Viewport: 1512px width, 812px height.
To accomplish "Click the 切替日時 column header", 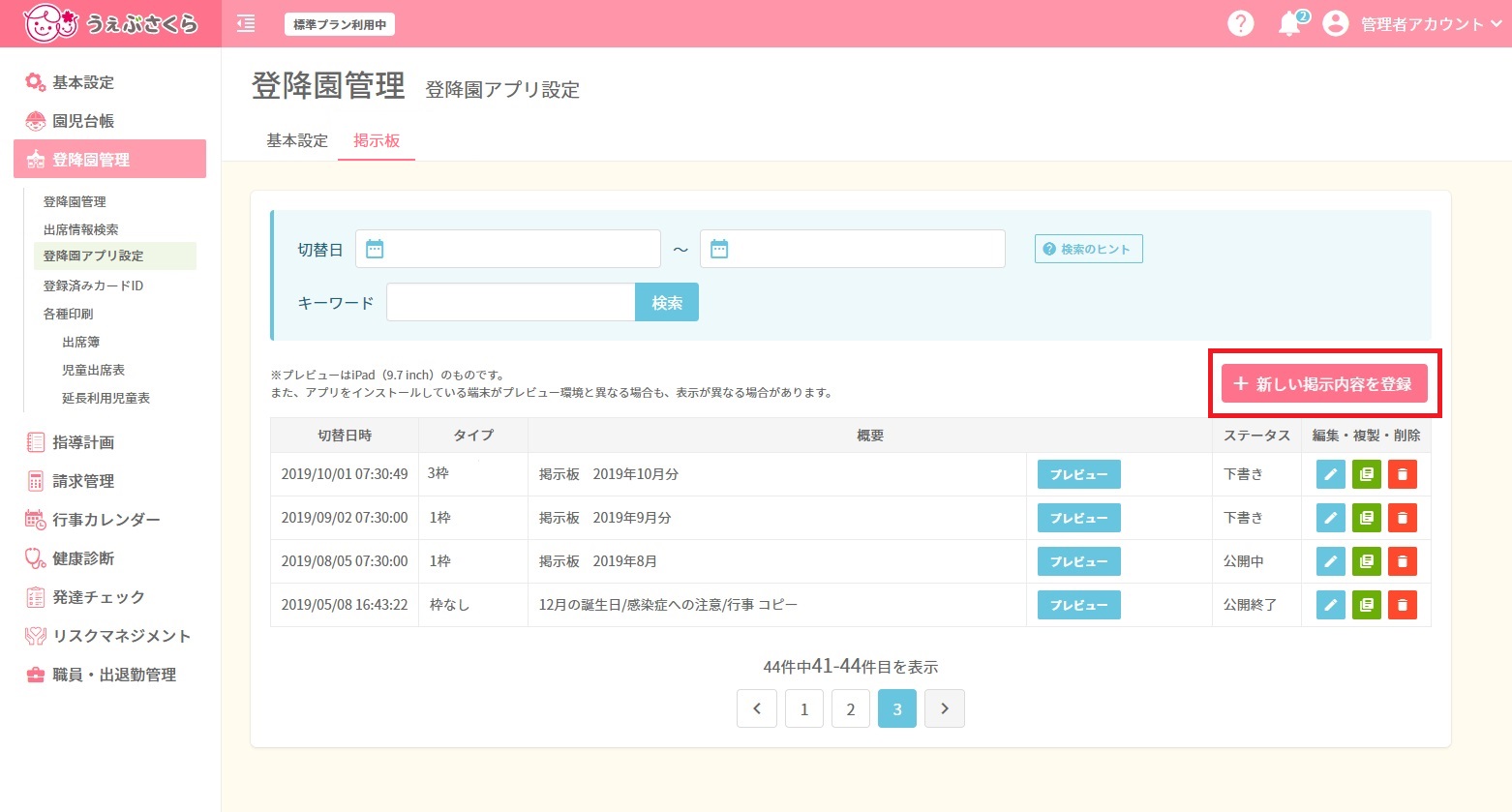I will click(345, 436).
